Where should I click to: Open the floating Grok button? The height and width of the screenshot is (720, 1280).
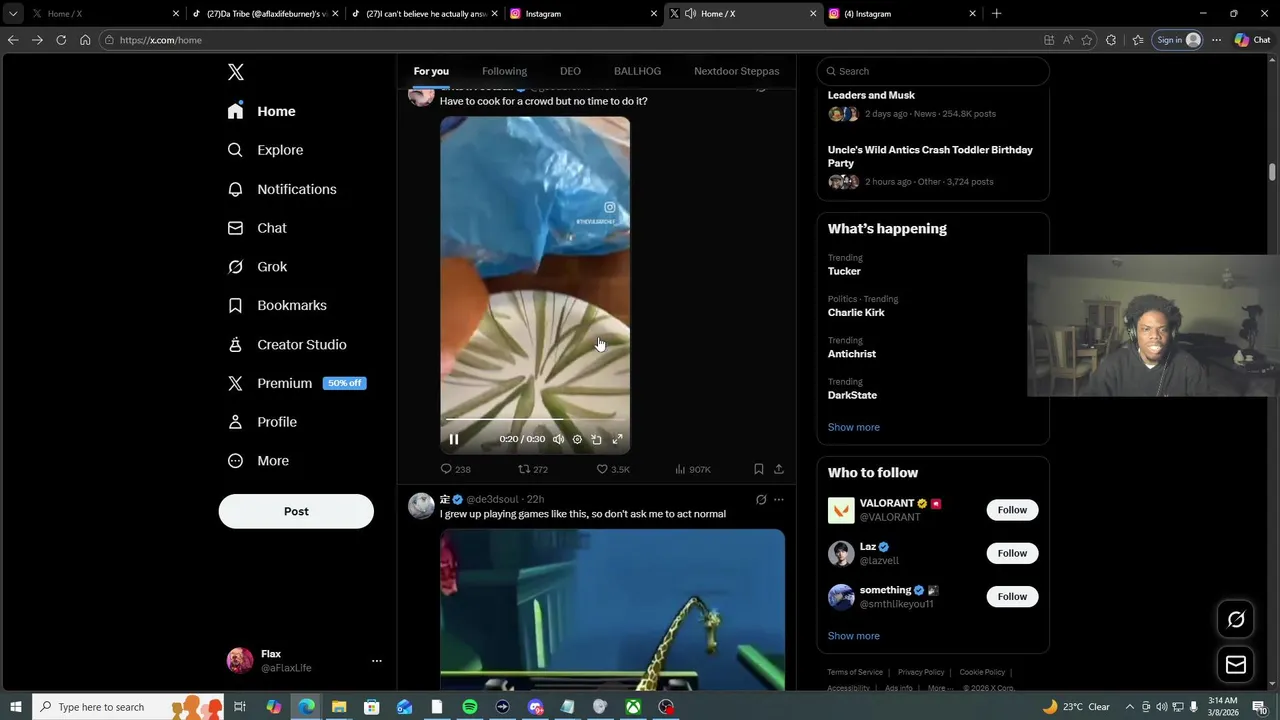click(1236, 620)
